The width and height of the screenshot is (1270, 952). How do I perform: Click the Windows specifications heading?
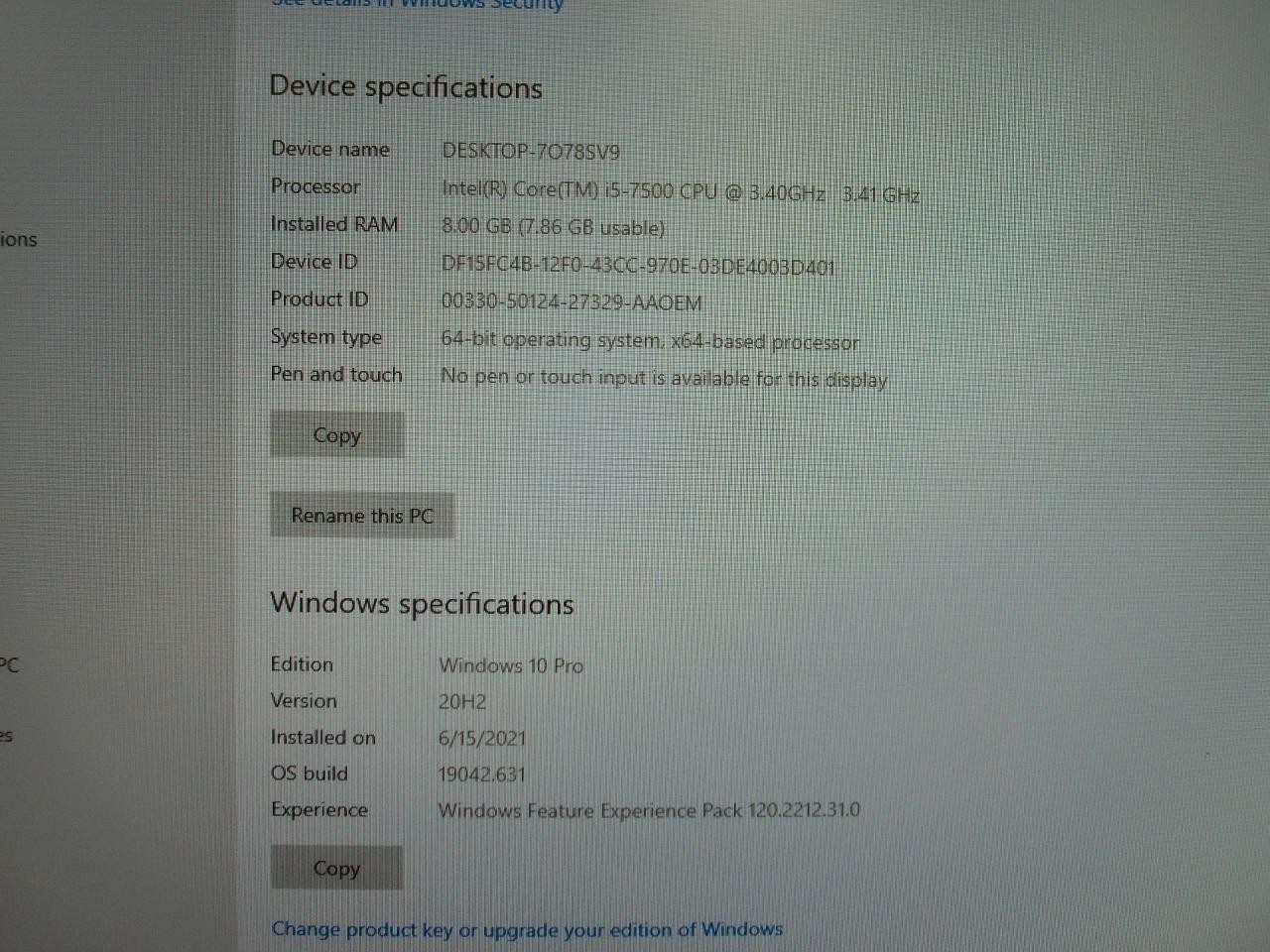(x=422, y=604)
